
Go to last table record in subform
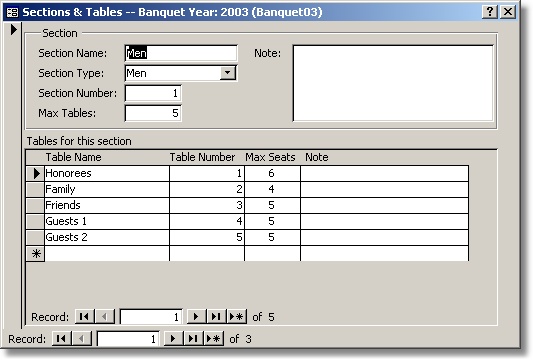pos(216,316)
